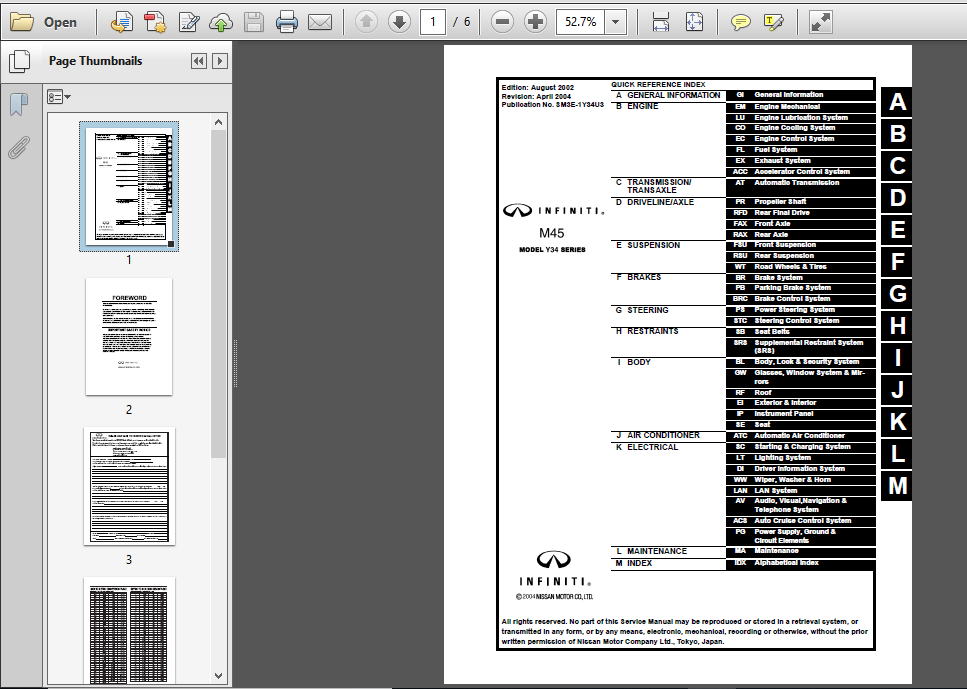Select page 3 thumbnail
Image resolution: width=967 pixels, height=689 pixels.
click(129, 486)
